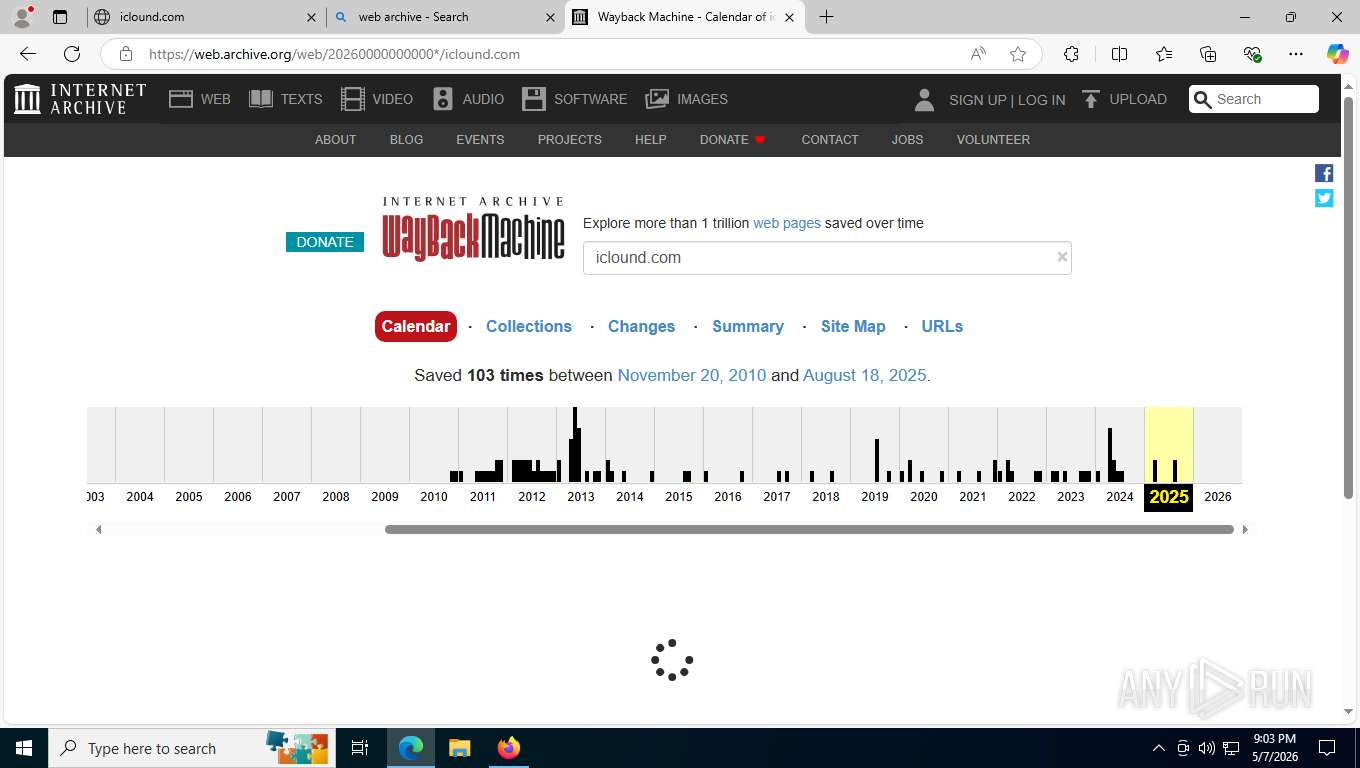Screen dimensions: 1360x768
Task: Open DONATE link with heart
Action: tap(733, 139)
